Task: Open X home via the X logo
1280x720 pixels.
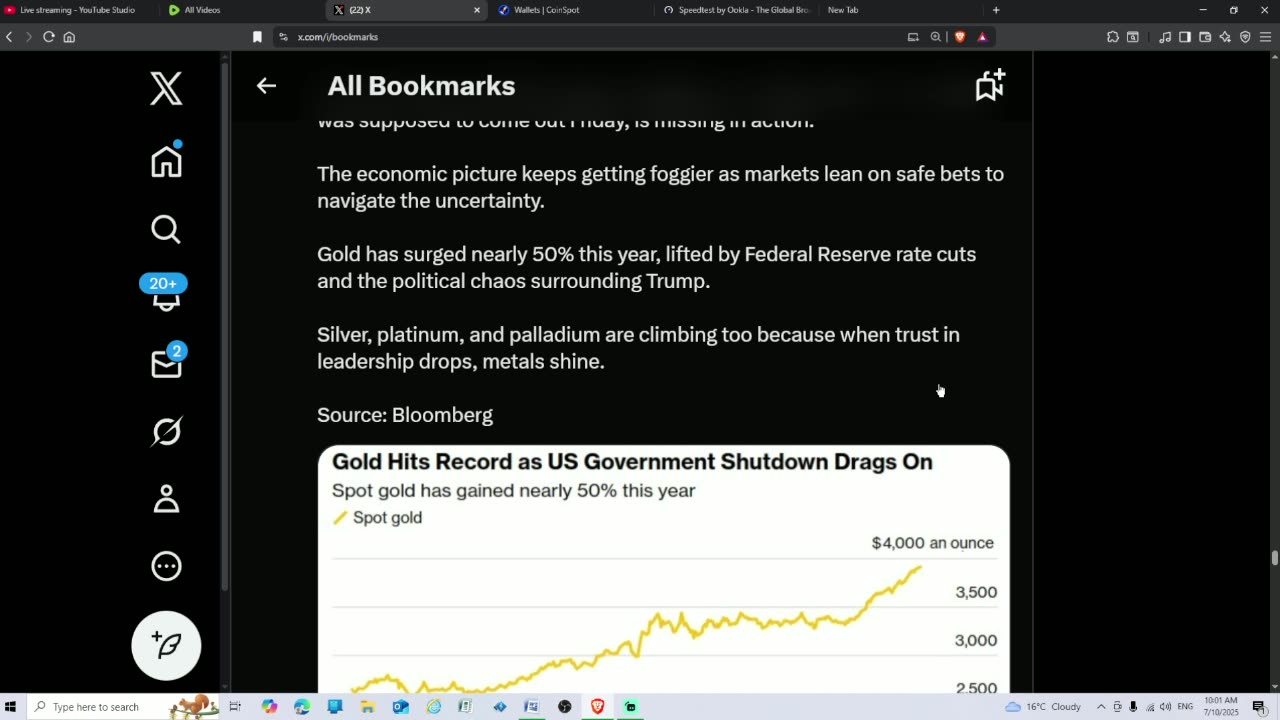Action: coord(166,88)
